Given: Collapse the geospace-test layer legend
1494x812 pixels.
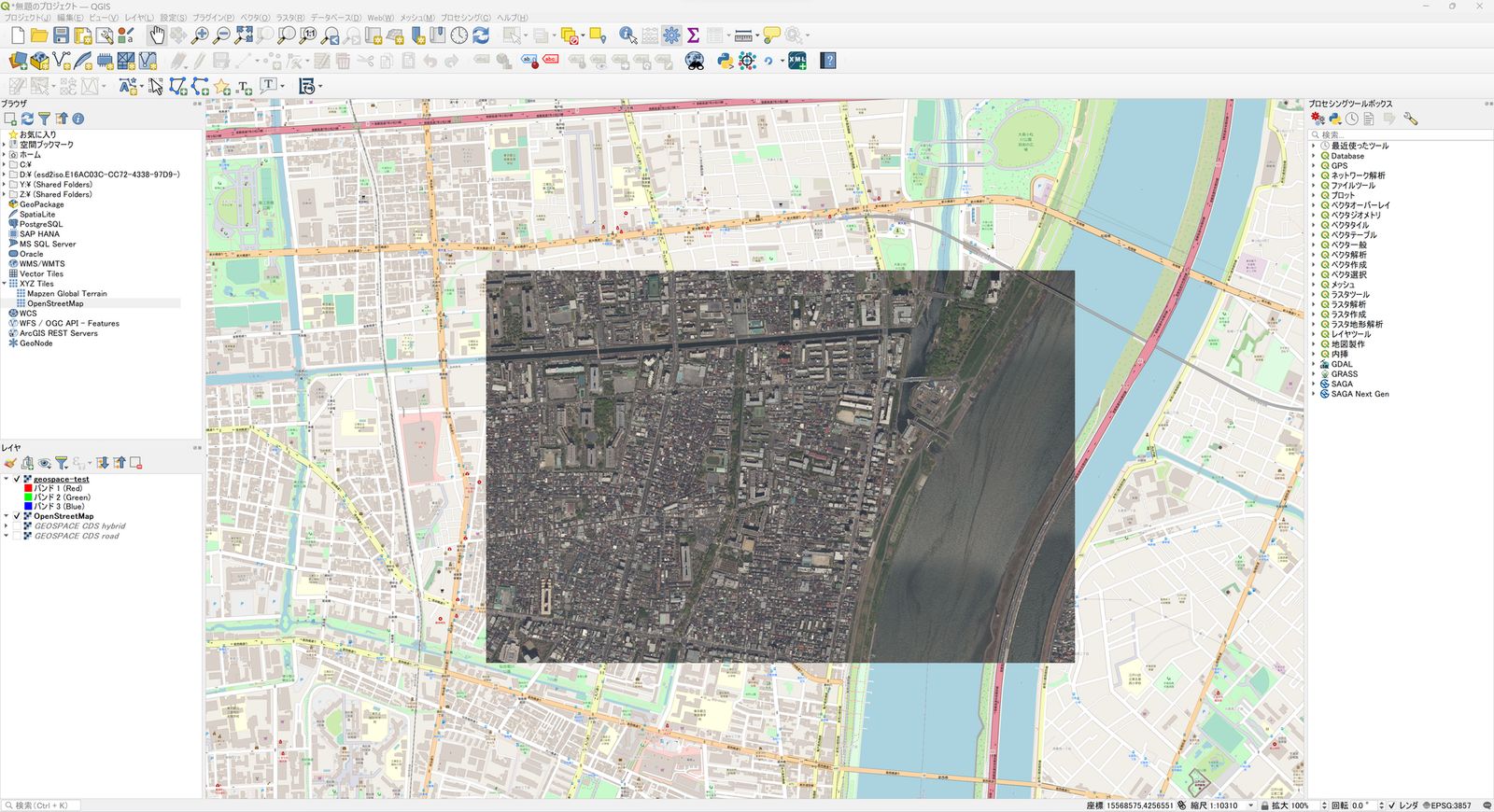Looking at the screenshot, I should [x=6, y=479].
